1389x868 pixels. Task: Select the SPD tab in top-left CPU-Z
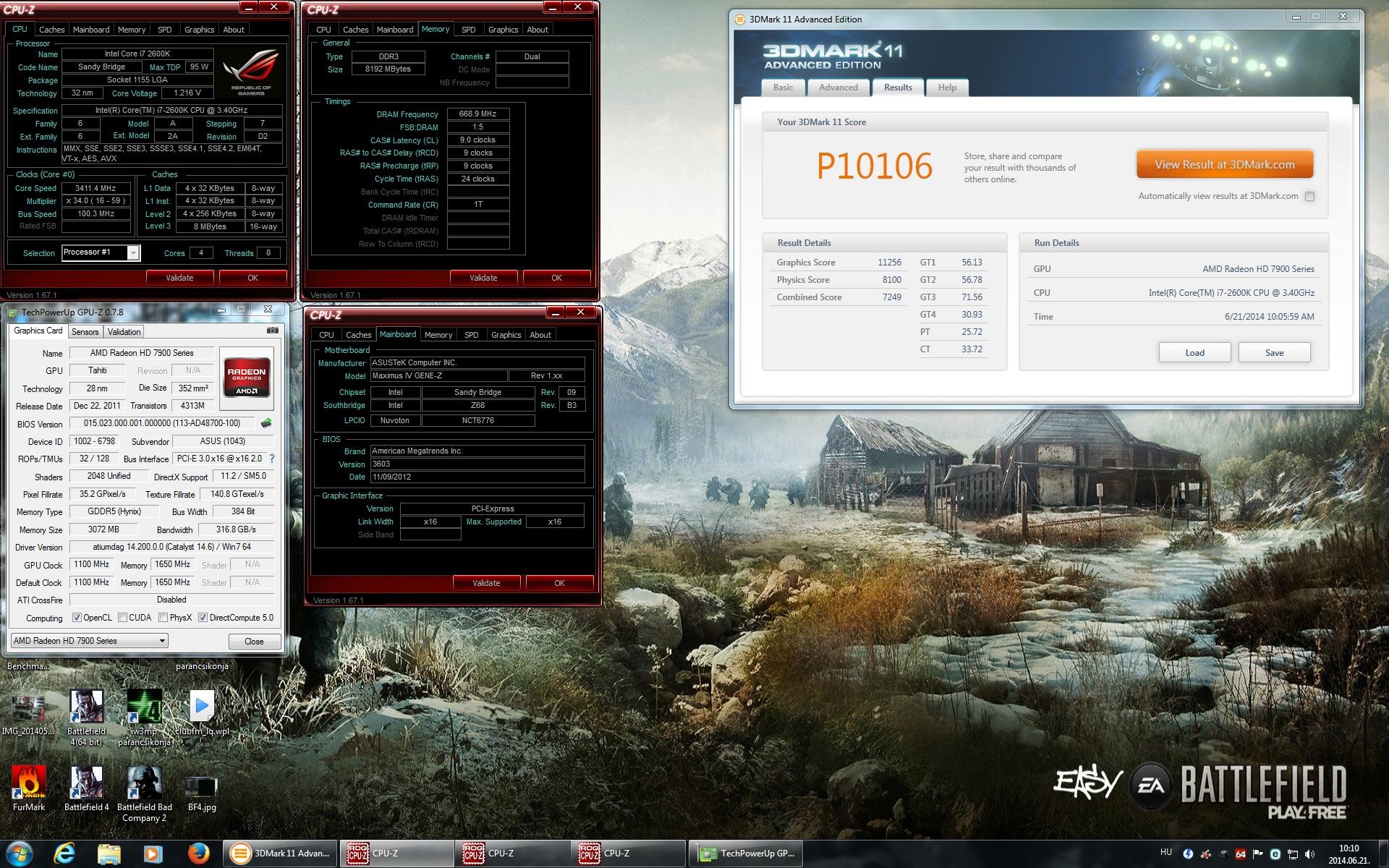165,30
